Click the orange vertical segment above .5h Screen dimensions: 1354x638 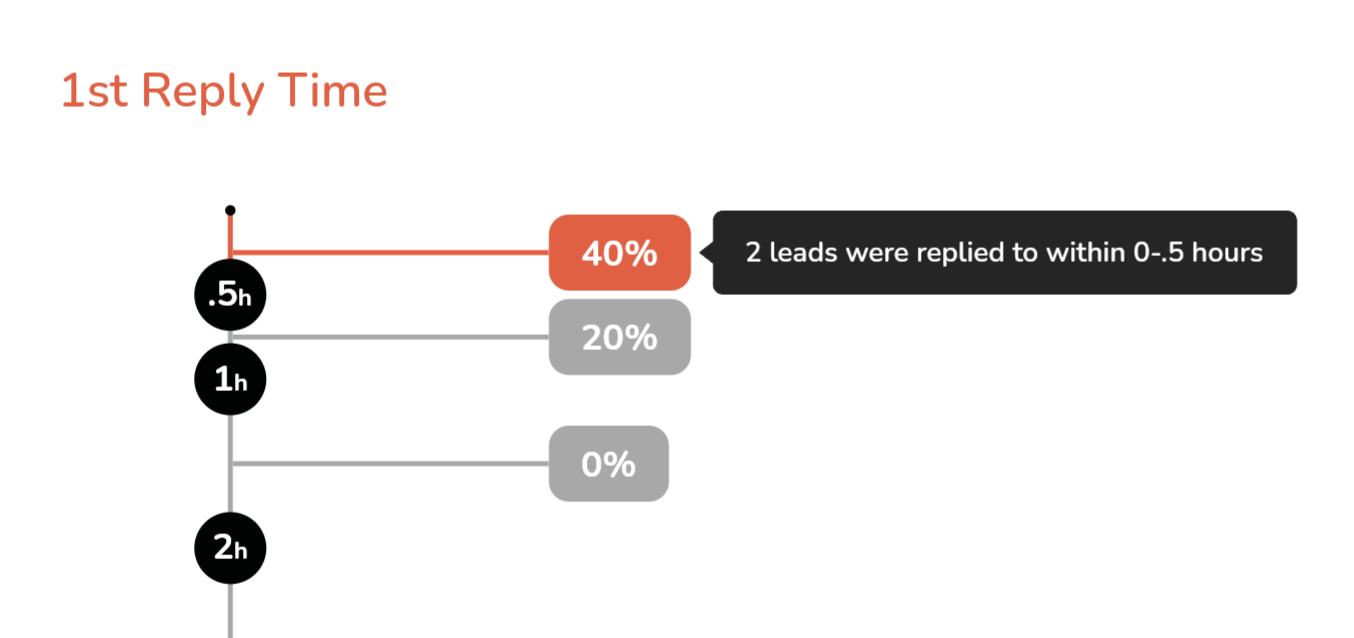point(230,235)
